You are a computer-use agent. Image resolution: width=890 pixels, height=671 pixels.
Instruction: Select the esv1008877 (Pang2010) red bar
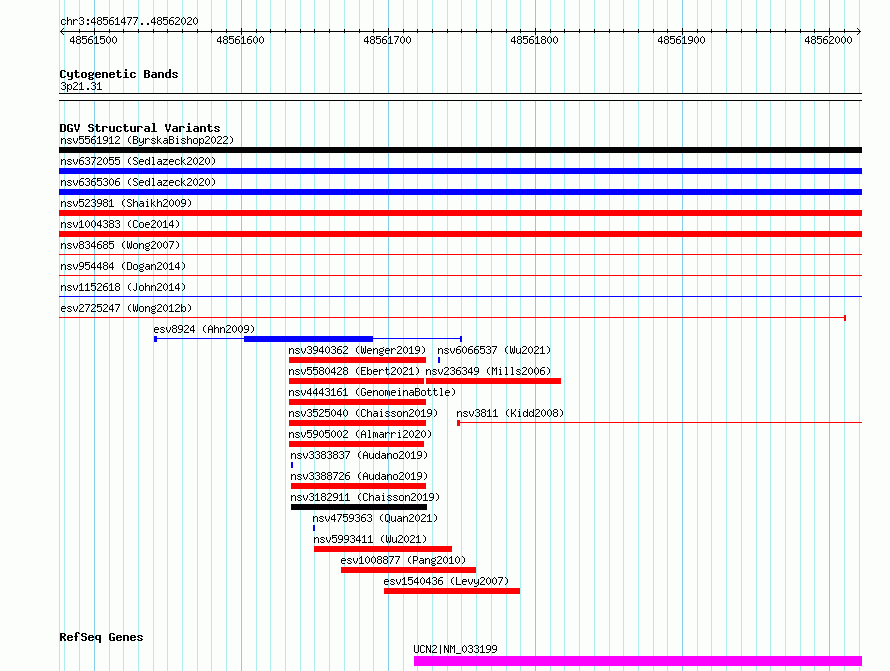click(x=409, y=570)
